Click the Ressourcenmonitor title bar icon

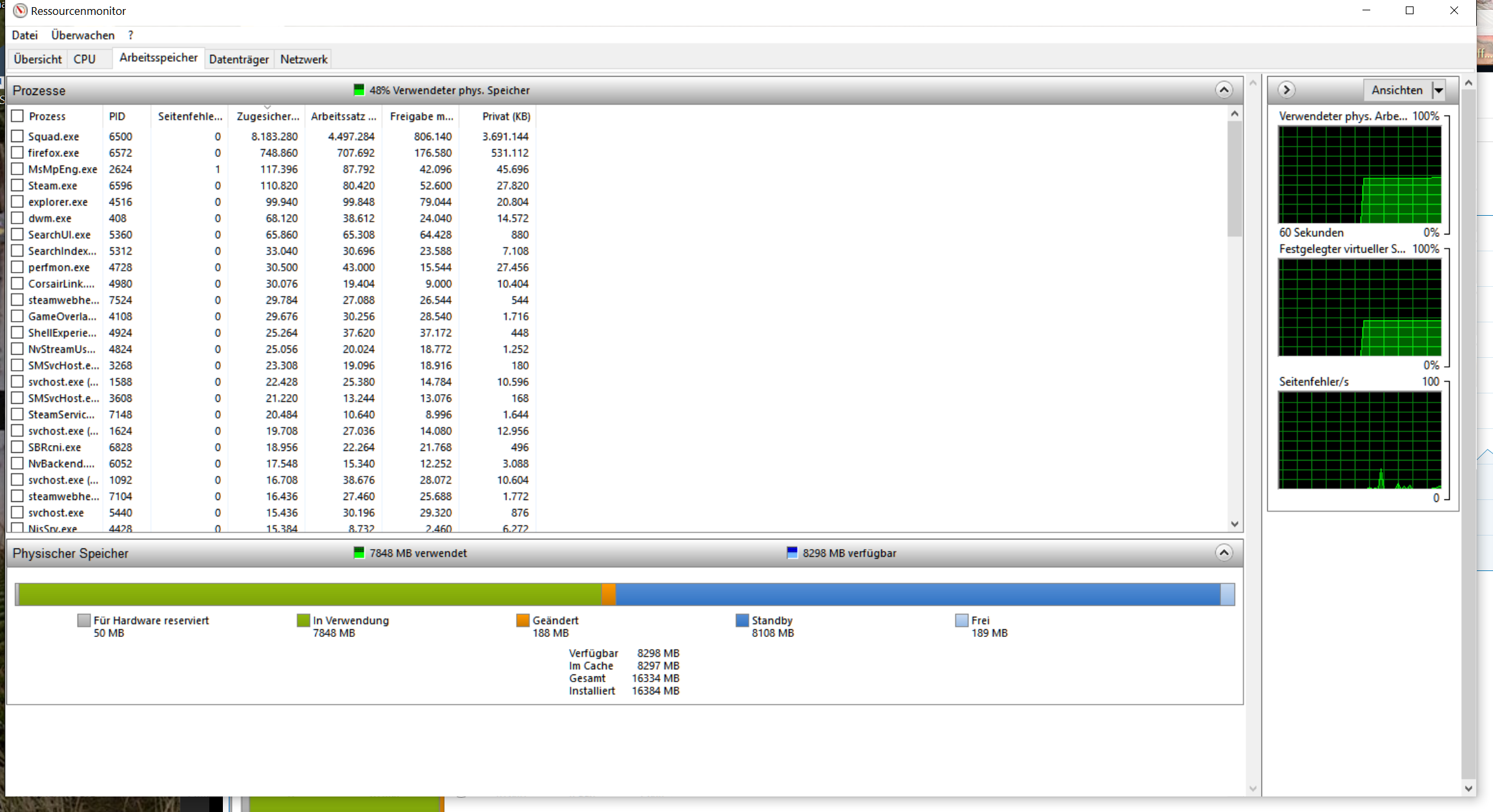pos(20,11)
